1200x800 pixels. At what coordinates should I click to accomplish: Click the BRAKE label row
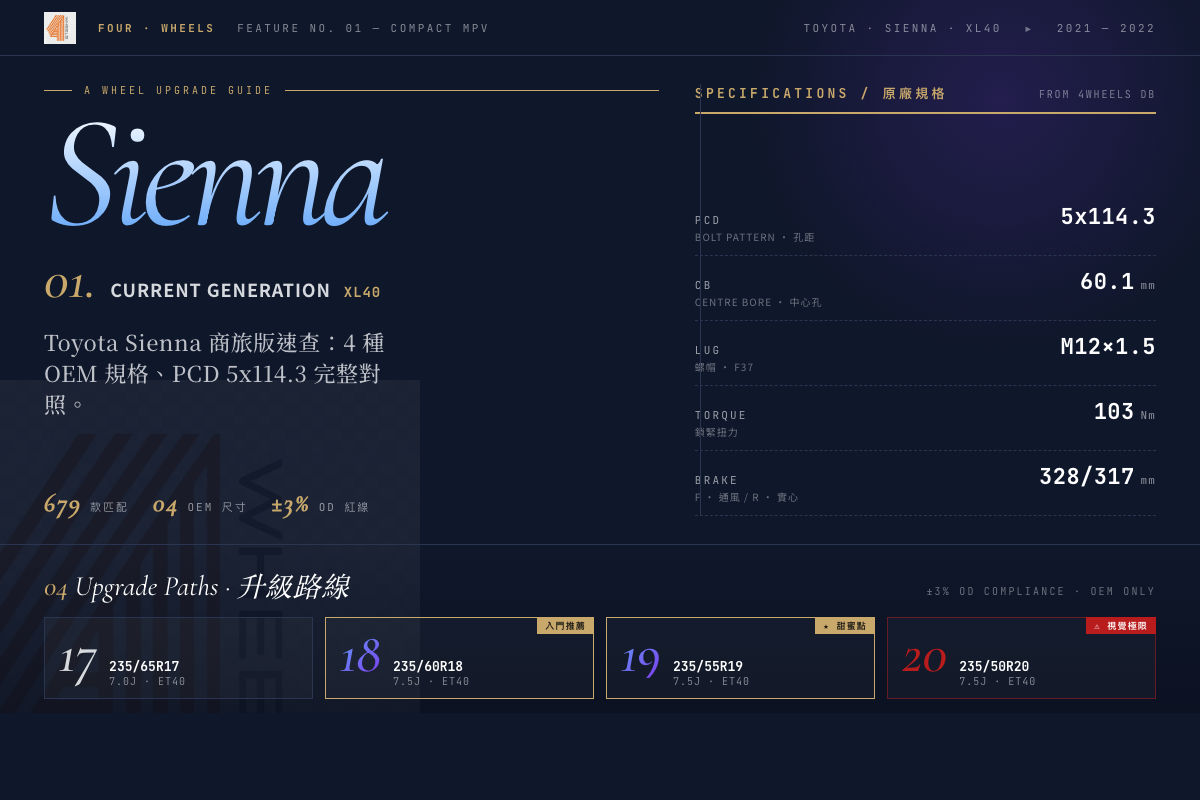[747, 488]
